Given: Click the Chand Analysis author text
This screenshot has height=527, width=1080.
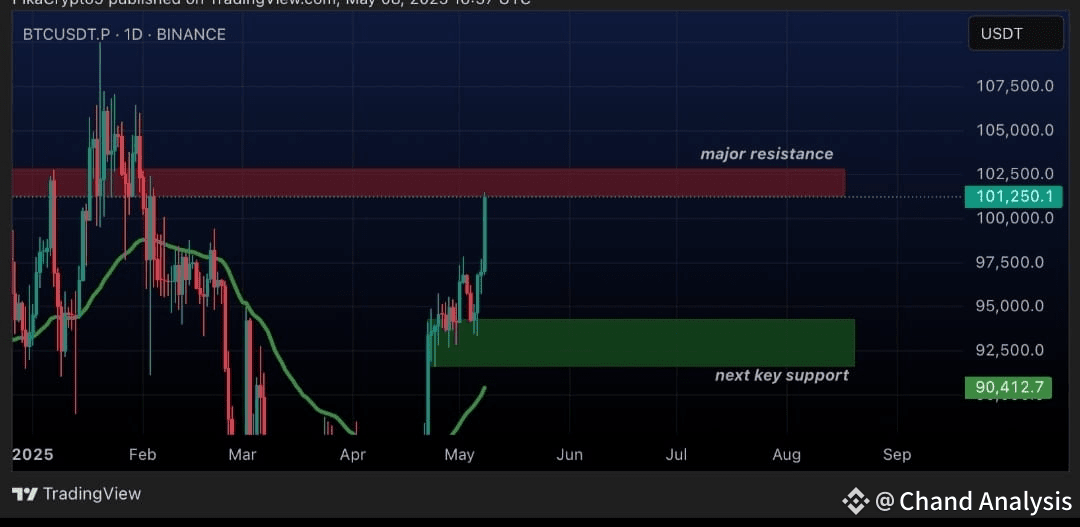Looking at the screenshot, I should (986, 502).
